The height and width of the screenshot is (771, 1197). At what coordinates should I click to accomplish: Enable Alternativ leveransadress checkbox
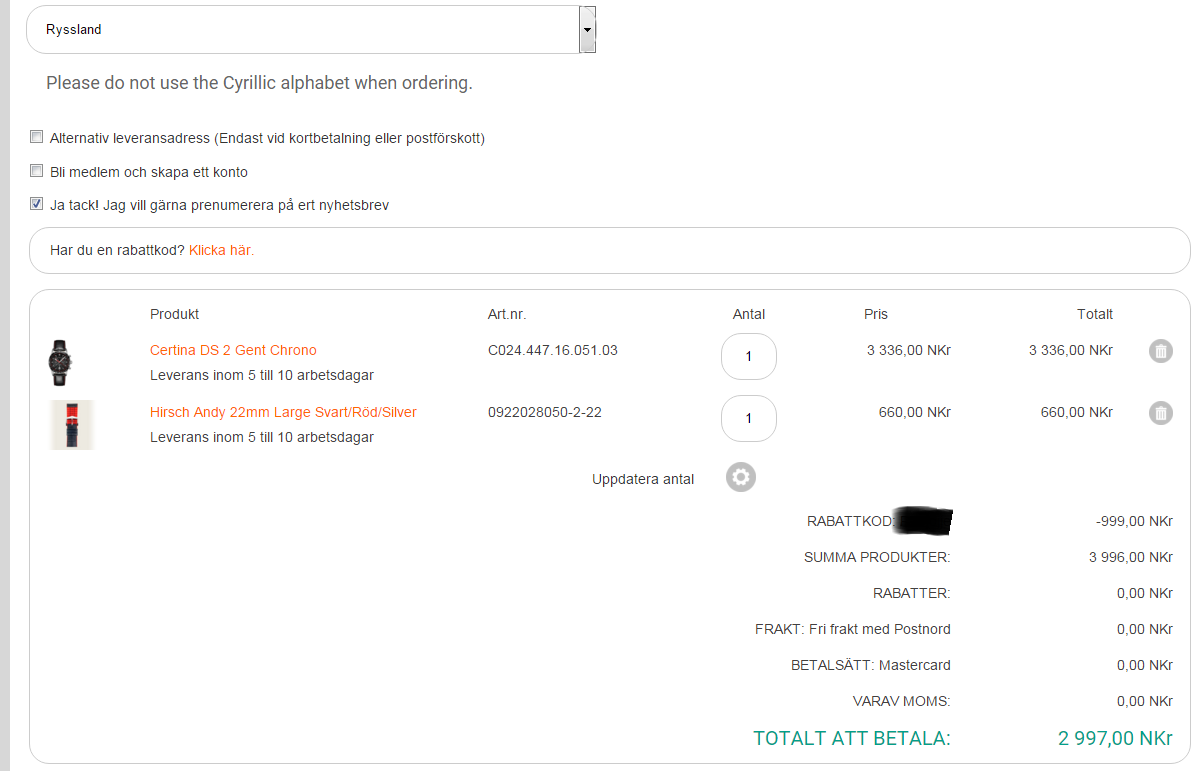click(37, 137)
